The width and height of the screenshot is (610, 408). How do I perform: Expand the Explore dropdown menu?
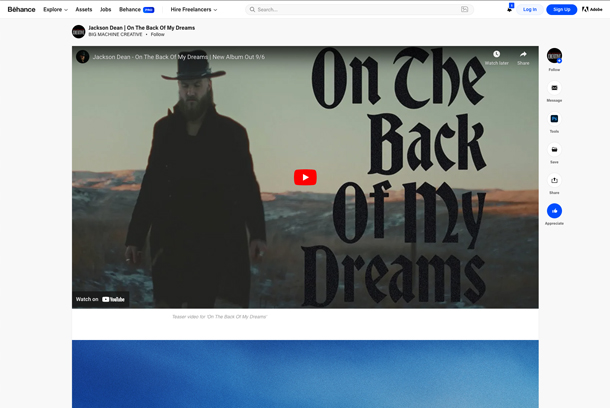(x=55, y=9)
